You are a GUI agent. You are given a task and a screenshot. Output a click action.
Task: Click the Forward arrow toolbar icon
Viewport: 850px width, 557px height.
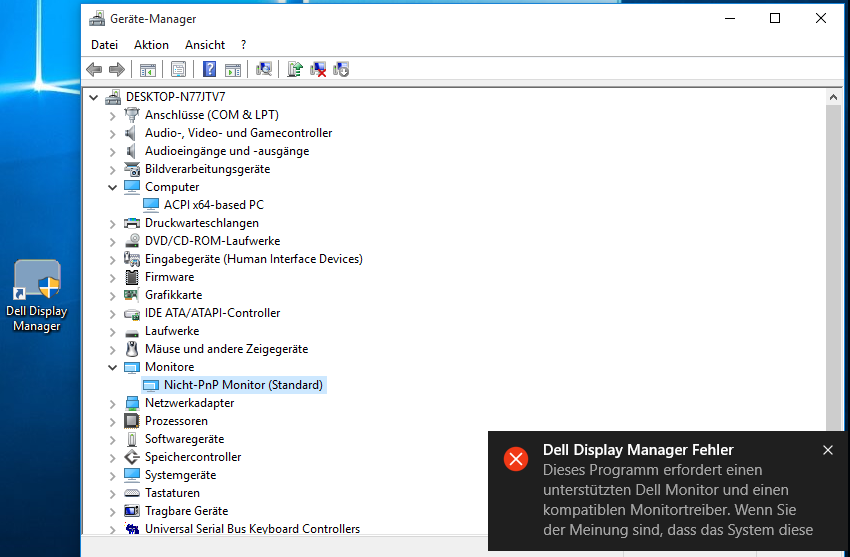click(117, 69)
